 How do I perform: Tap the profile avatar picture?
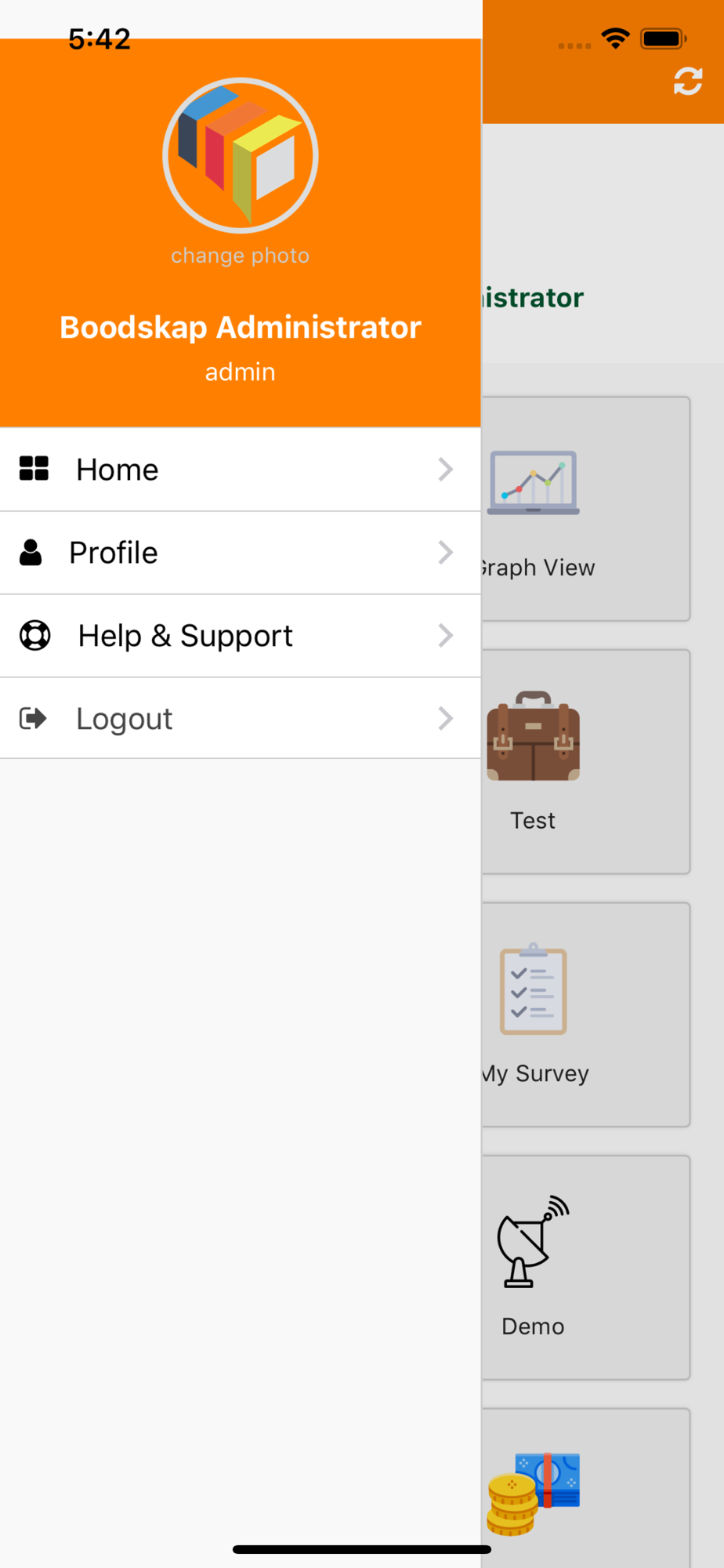[240, 155]
